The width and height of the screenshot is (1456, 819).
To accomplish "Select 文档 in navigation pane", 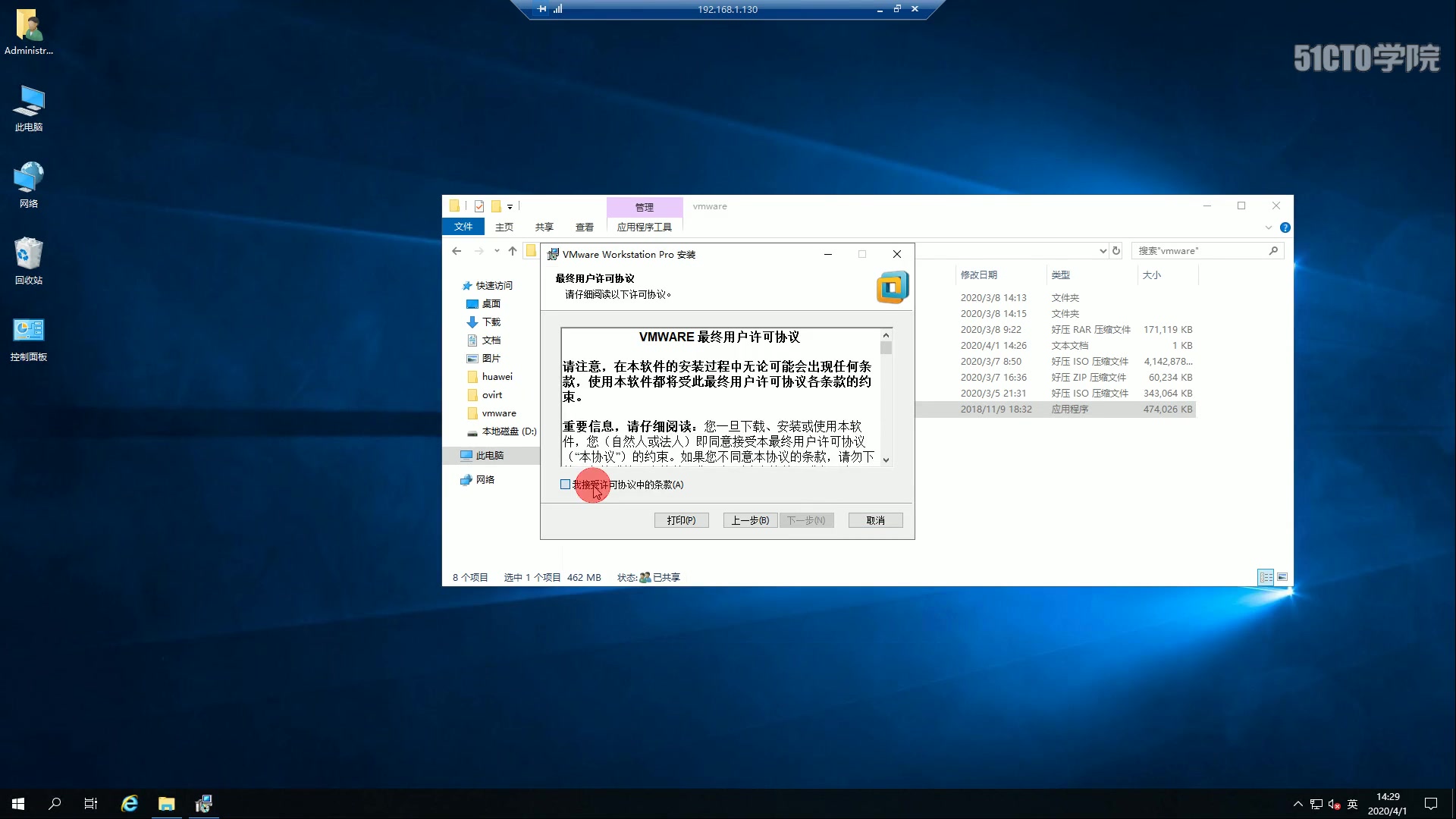I will [491, 340].
